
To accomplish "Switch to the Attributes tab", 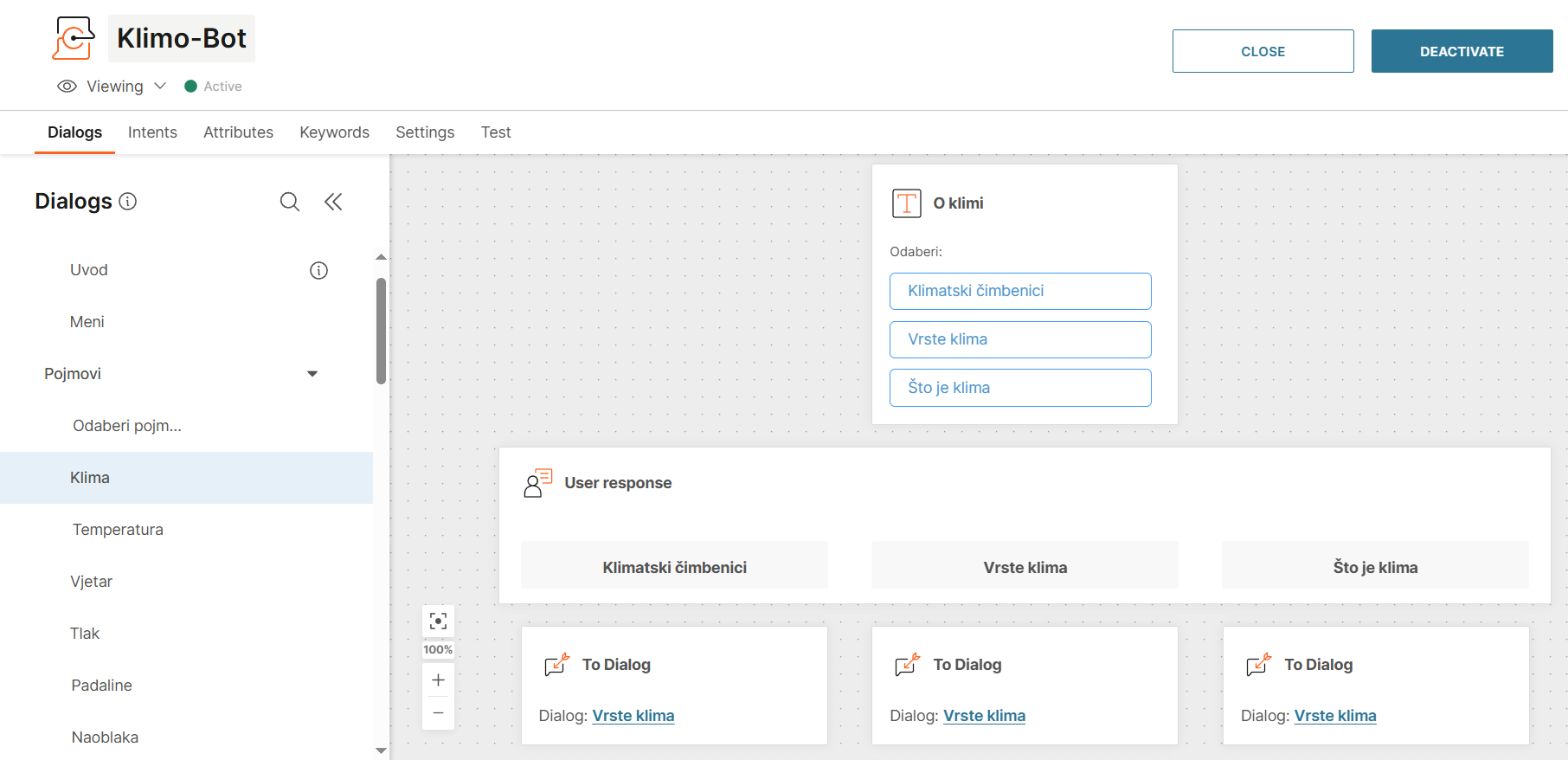I will click(238, 132).
